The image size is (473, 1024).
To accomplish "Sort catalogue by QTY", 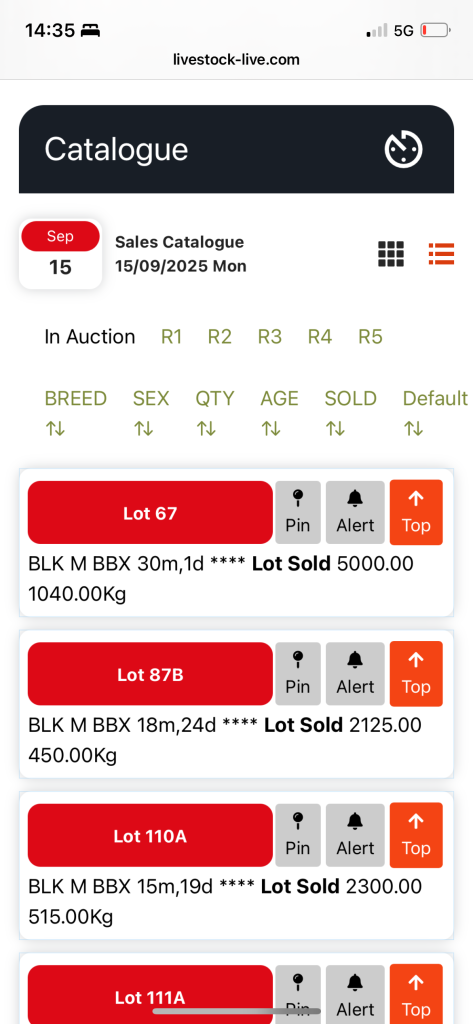I will (215, 412).
